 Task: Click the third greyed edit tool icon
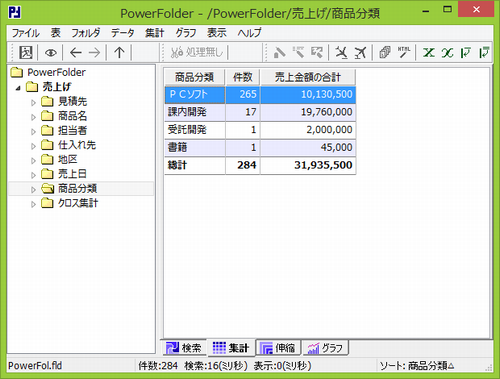click(x=317, y=52)
